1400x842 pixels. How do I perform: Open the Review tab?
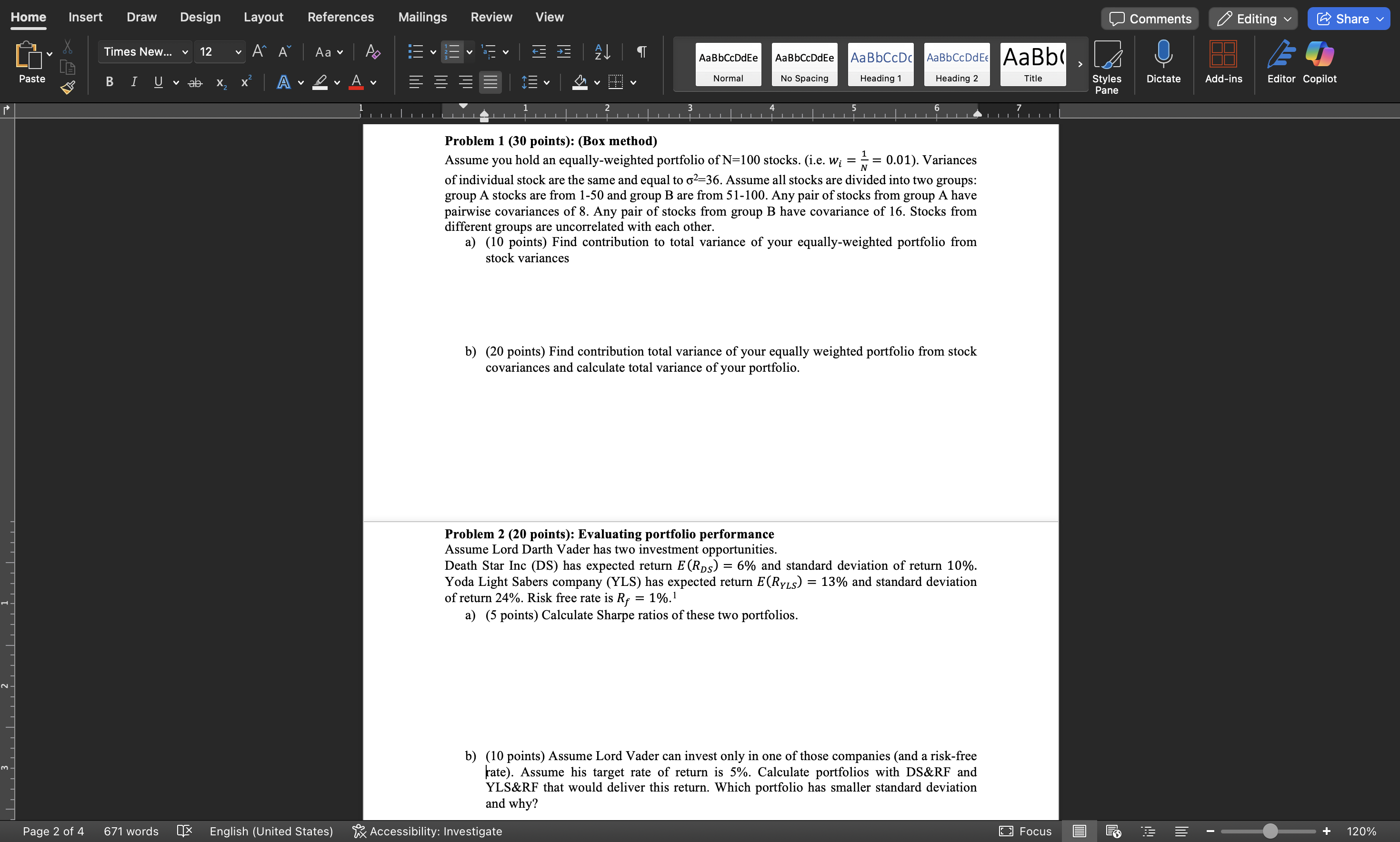tap(491, 17)
